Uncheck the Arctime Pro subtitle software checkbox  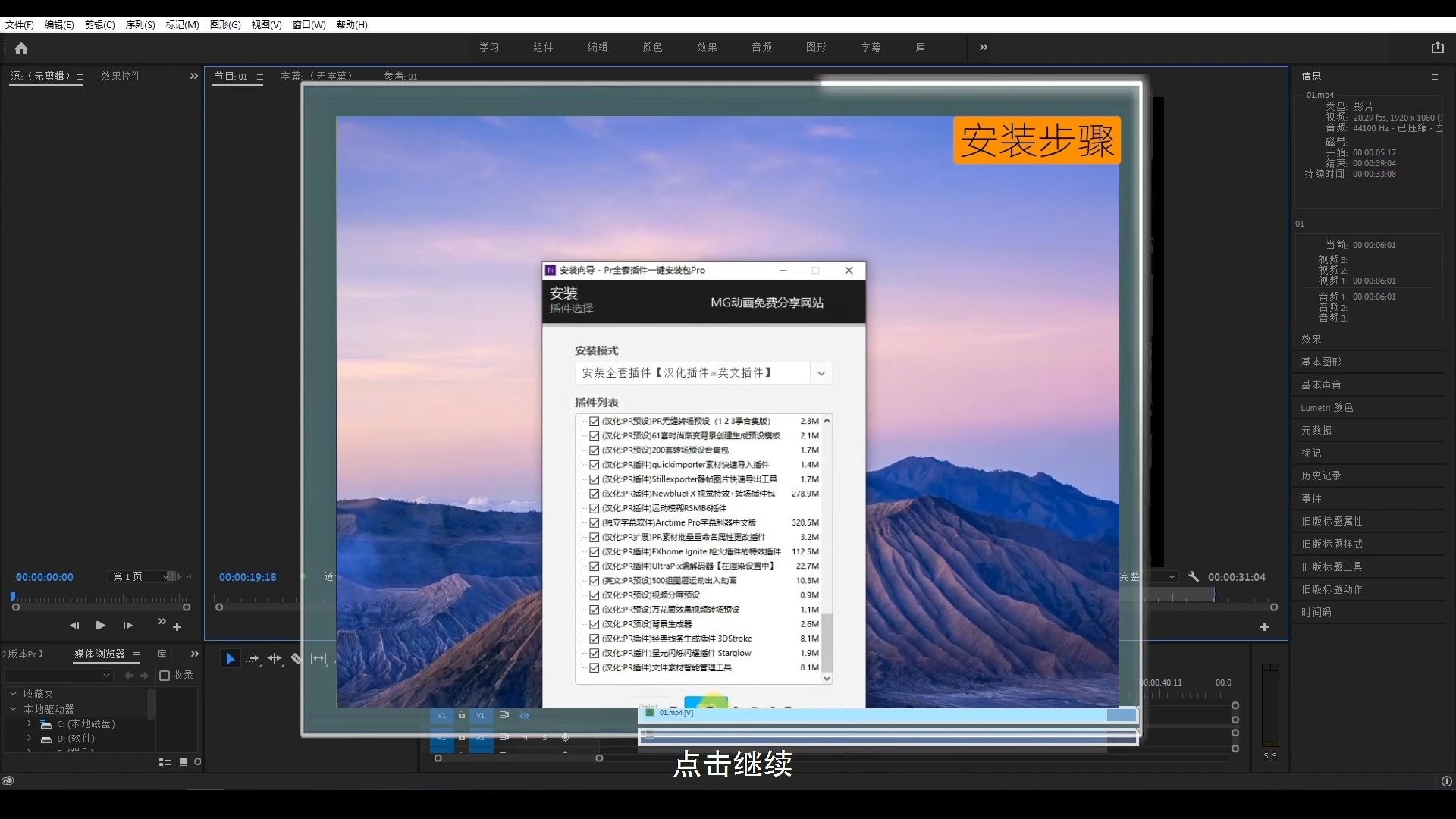click(595, 522)
